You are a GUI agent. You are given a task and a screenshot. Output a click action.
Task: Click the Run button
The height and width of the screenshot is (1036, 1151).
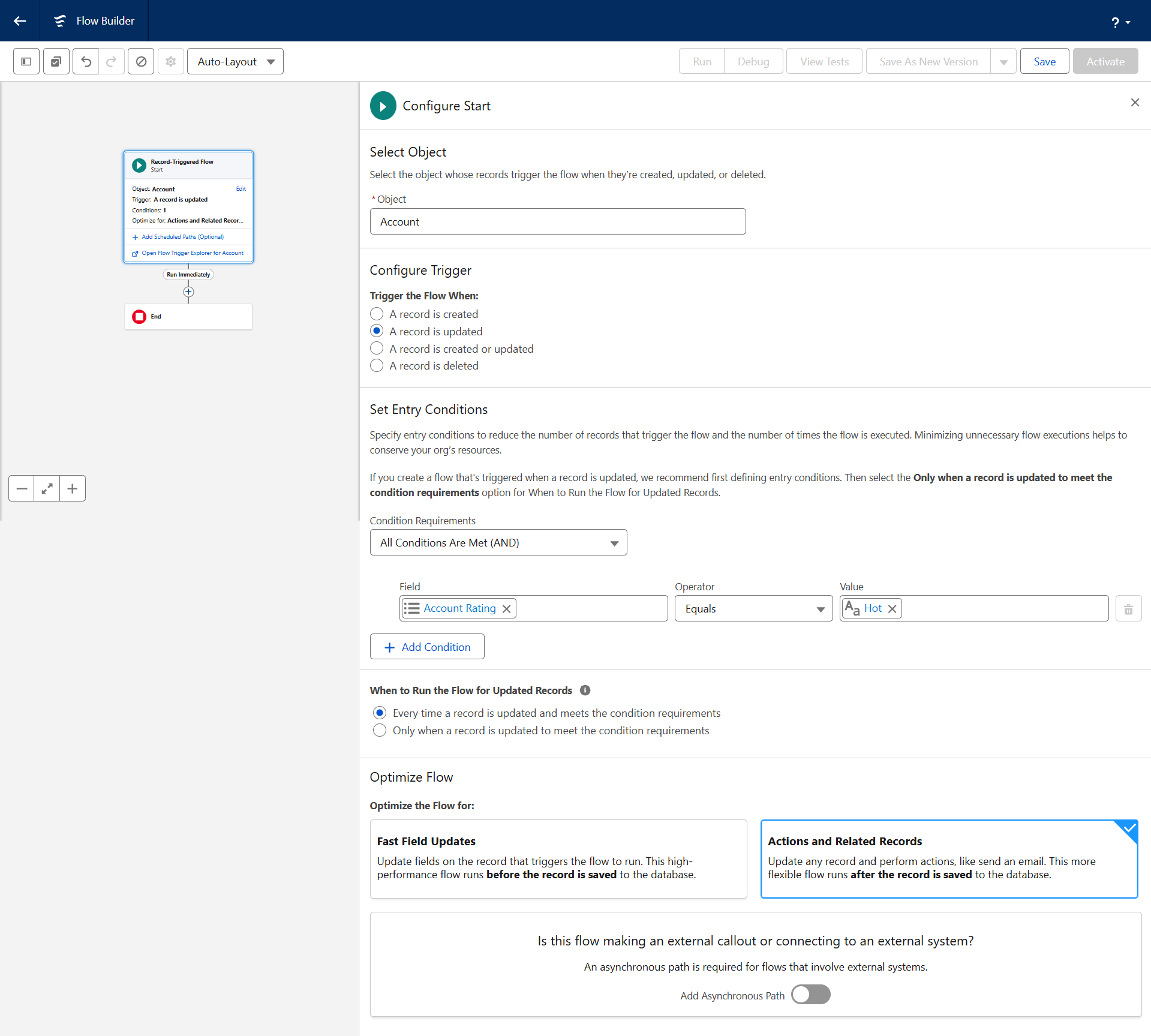tap(702, 61)
